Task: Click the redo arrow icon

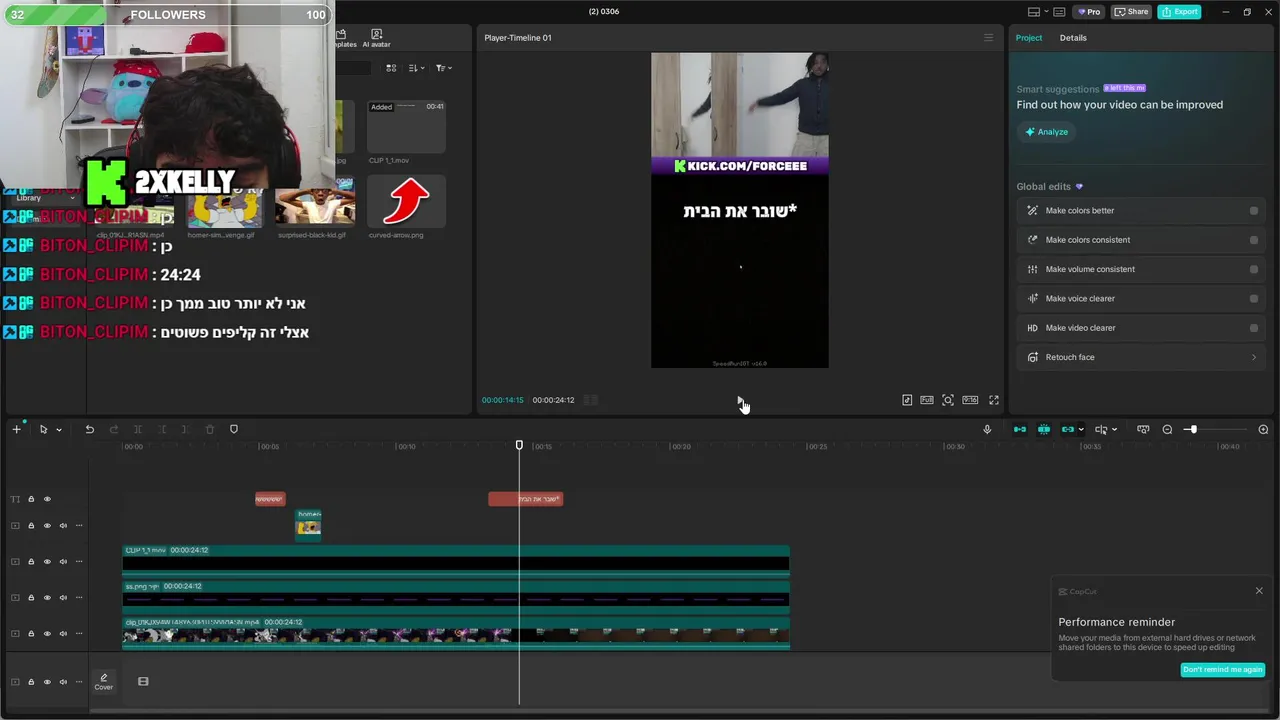Action: coord(113,429)
